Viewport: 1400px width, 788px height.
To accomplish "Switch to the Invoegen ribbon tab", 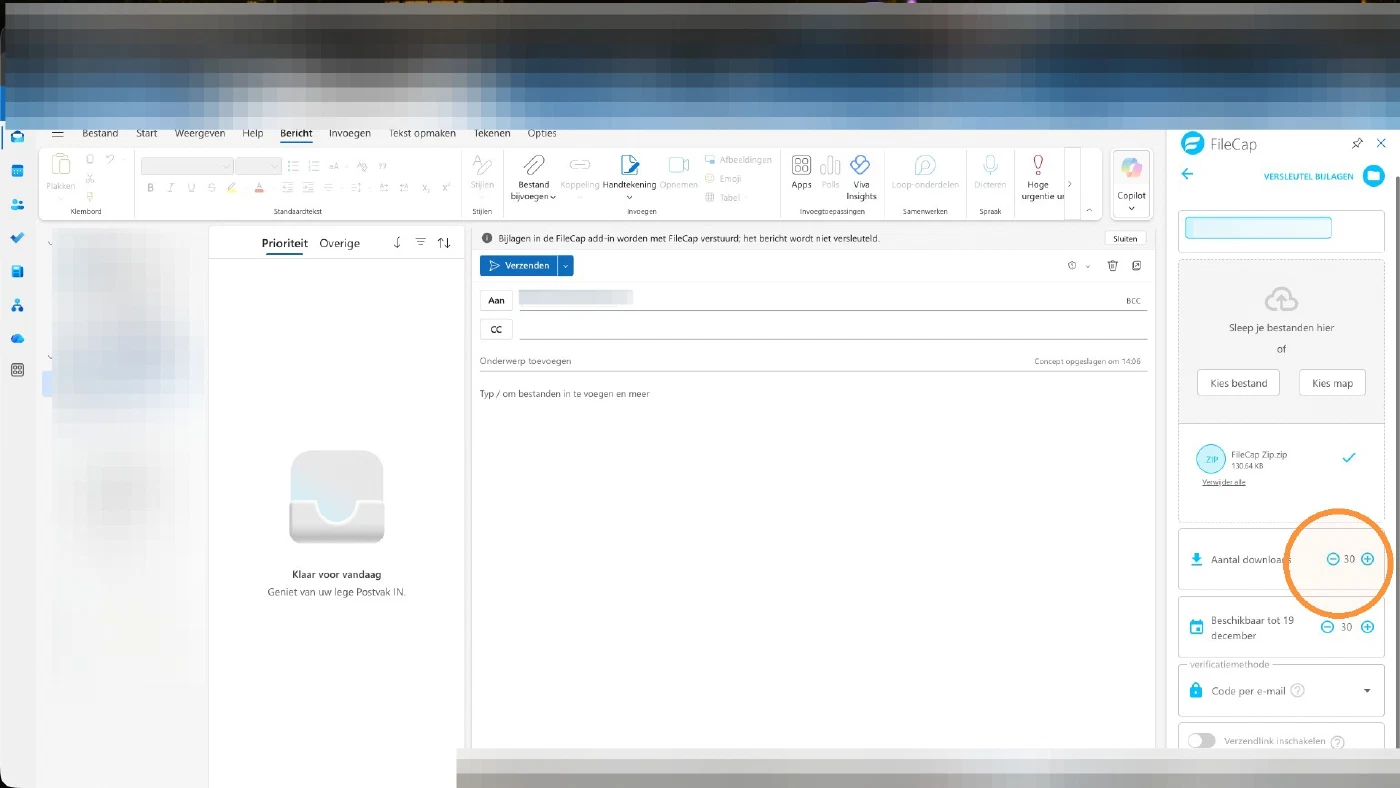I will (350, 133).
